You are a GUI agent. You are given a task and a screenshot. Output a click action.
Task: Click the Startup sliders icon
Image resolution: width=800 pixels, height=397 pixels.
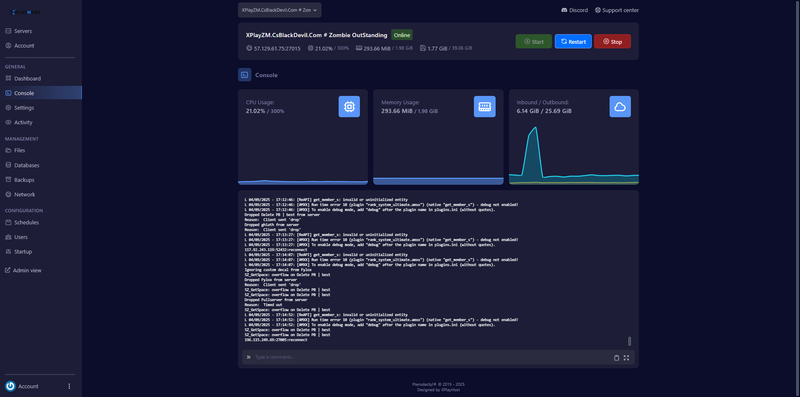8,252
